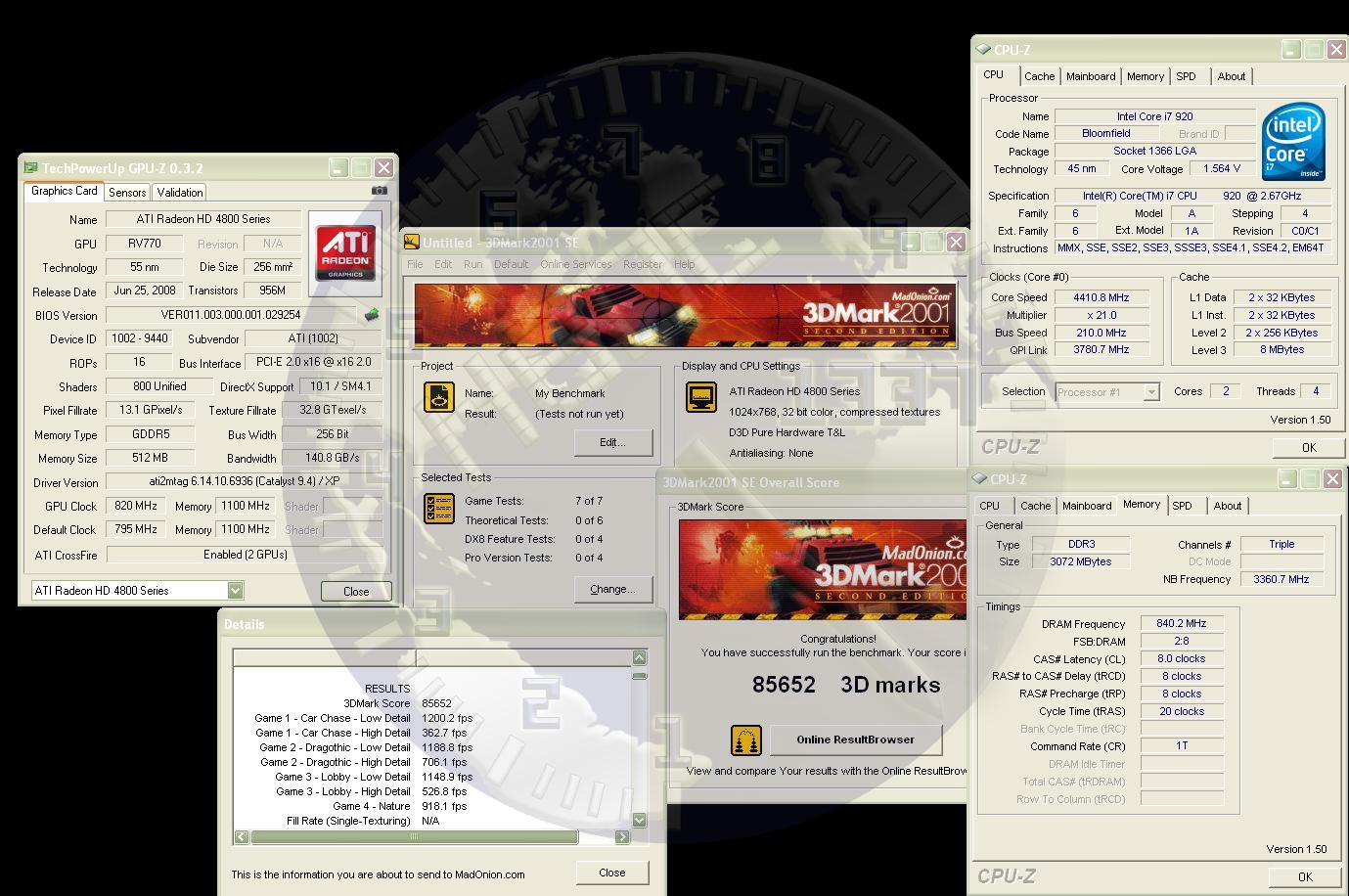Click 3DMark2001 SE title bar icon
The image size is (1349, 896).
point(412,243)
